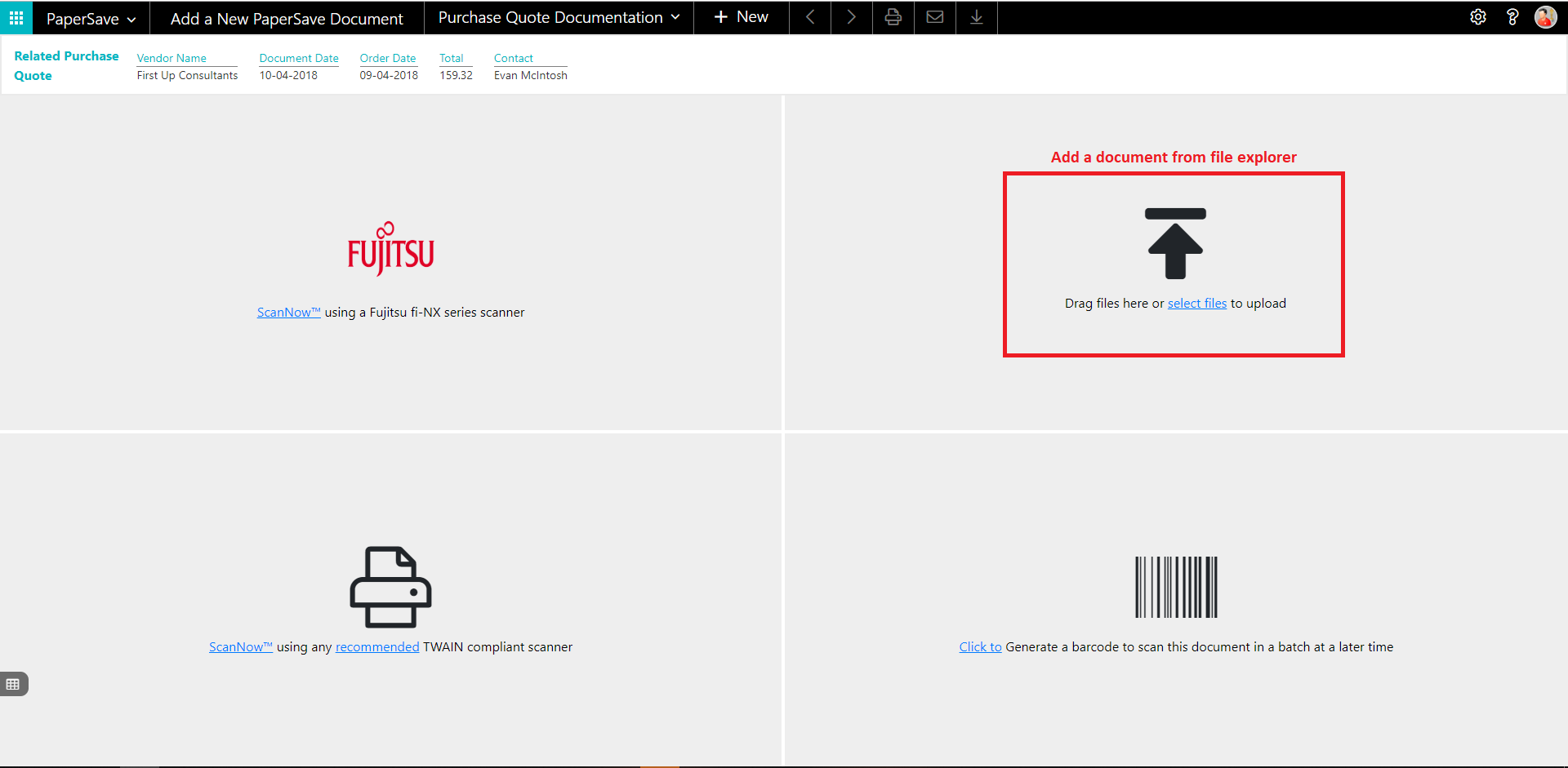Screen dimensions: 1568x768
Task: Expand Purchase Quote Documentation dropdown
Action: coord(559,17)
